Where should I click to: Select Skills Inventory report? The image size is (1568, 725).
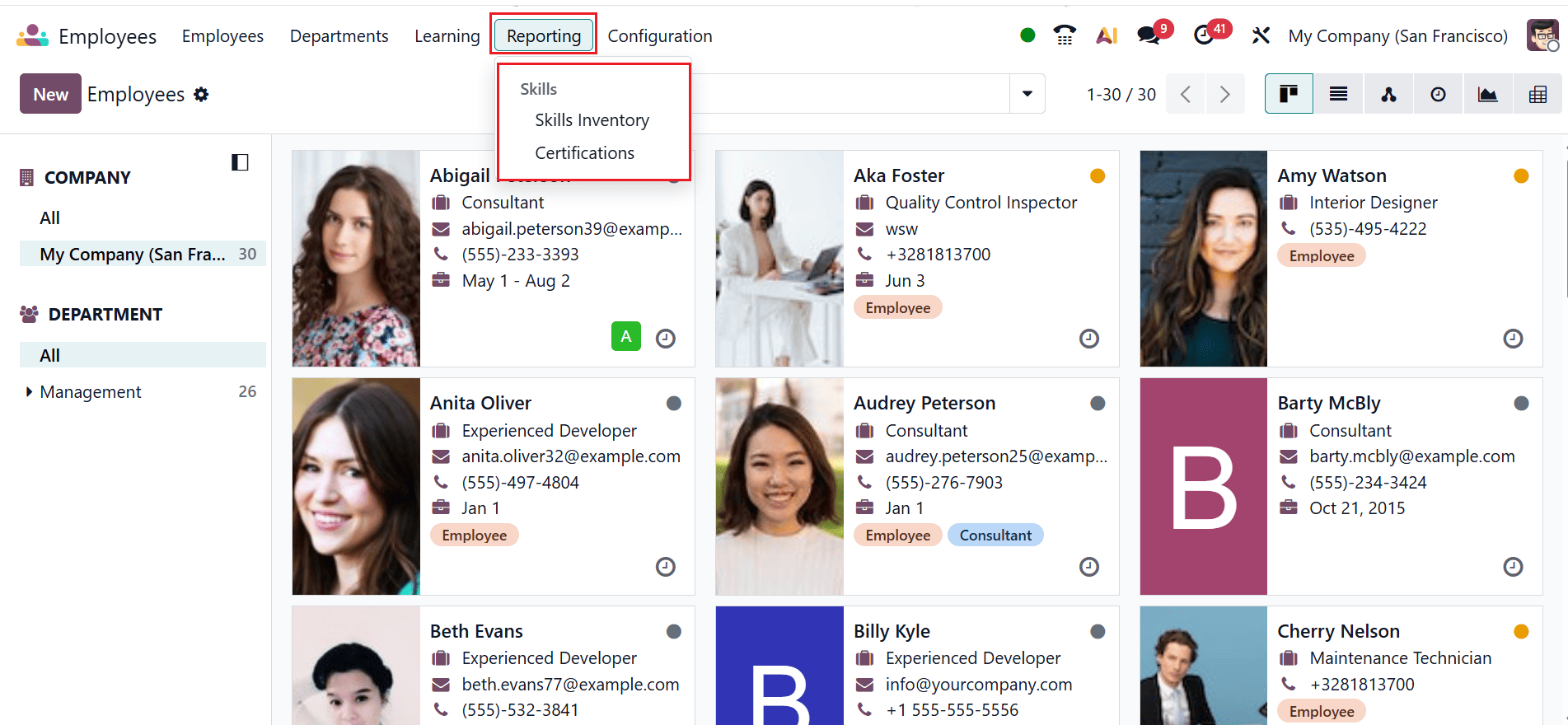[x=592, y=120]
